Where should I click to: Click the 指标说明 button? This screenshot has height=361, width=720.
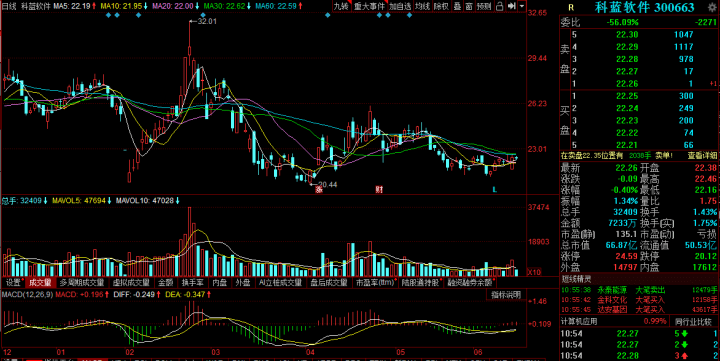point(506,295)
